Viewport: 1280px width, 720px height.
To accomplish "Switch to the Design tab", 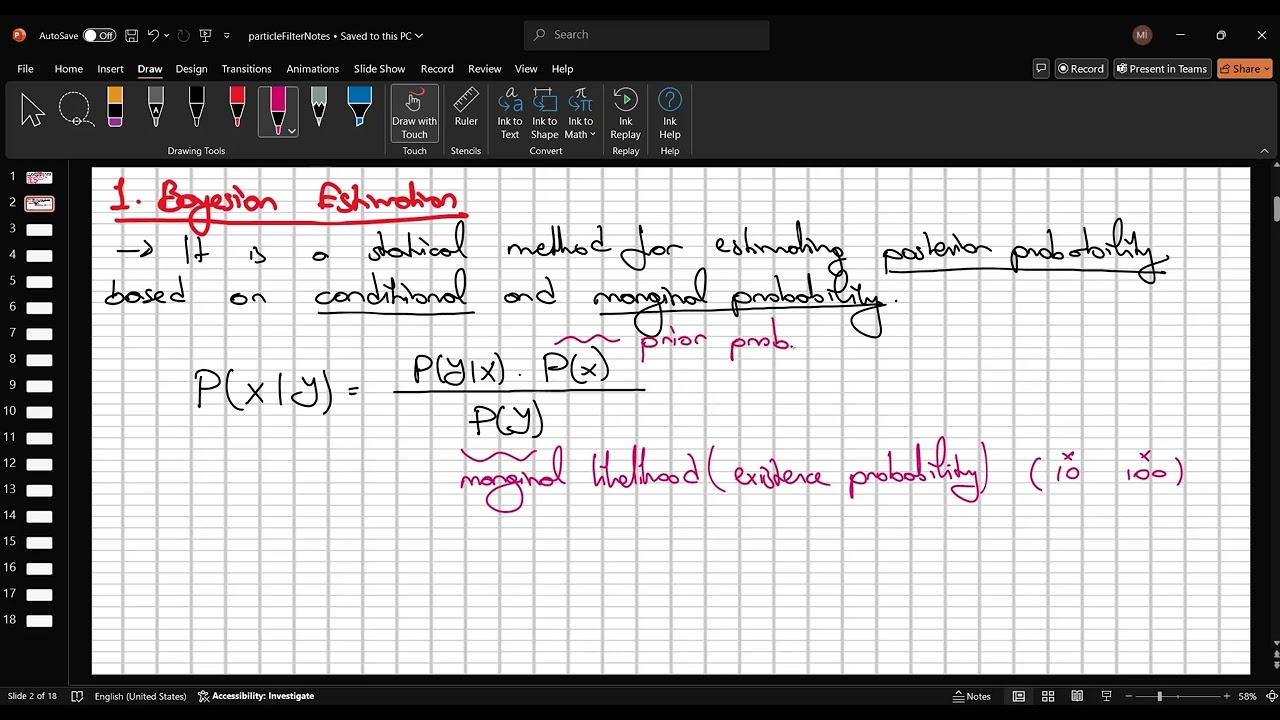I will (191, 69).
